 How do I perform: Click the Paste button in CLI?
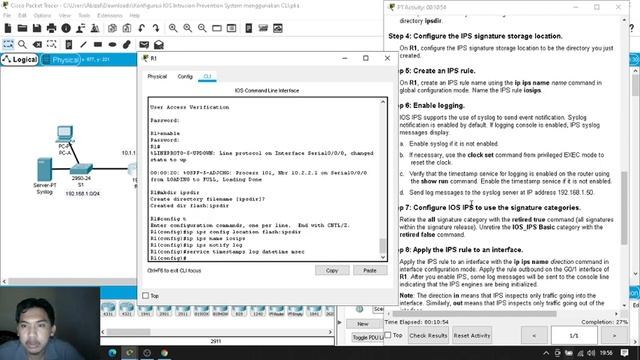tap(370, 270)
